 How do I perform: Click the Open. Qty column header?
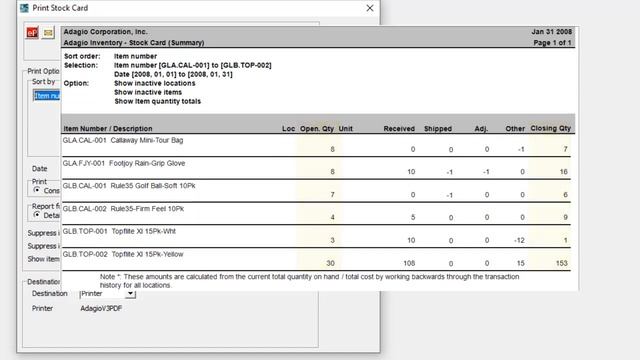pyautogui.click(x=317, y=129)
